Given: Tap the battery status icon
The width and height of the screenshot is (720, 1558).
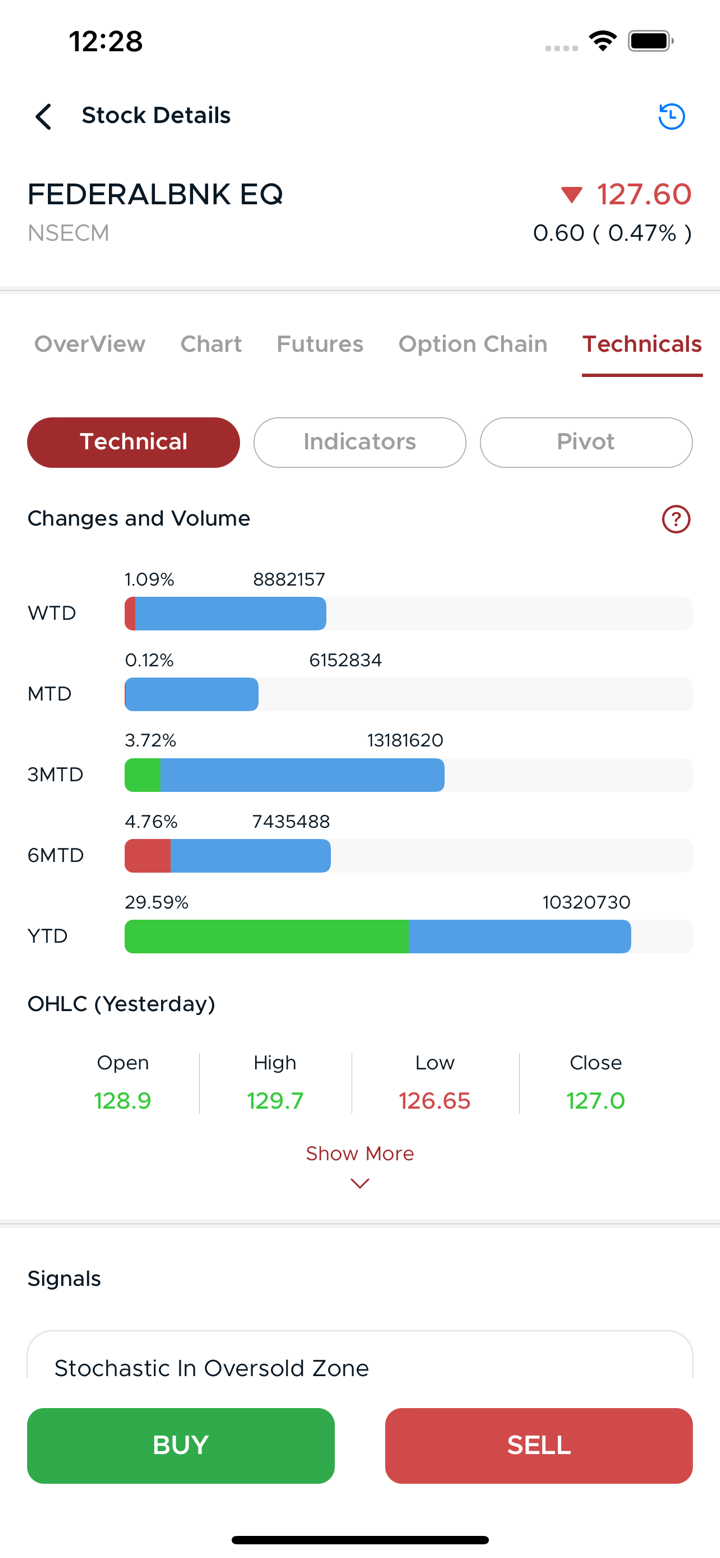Looking at the screenshot, I should point(650,41).
